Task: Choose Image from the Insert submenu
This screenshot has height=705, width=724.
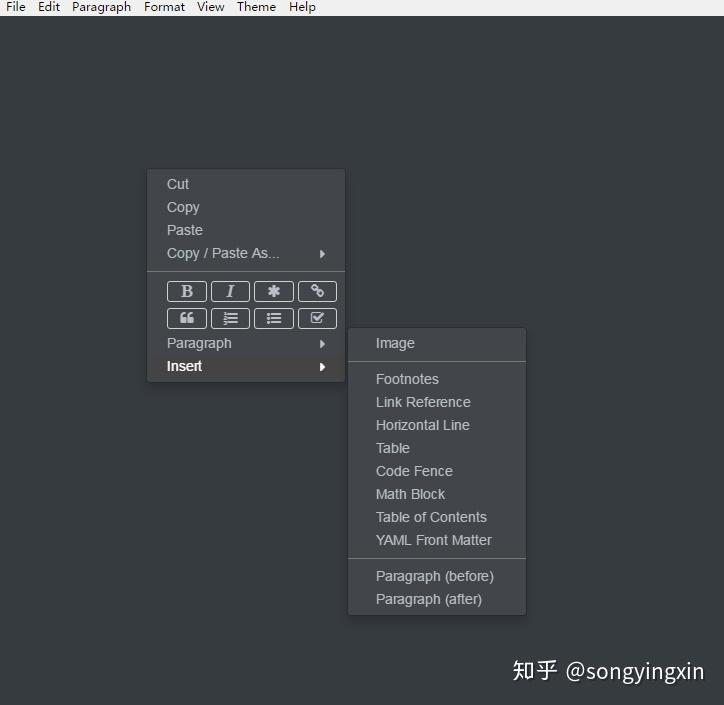Action: coord(437,343)
